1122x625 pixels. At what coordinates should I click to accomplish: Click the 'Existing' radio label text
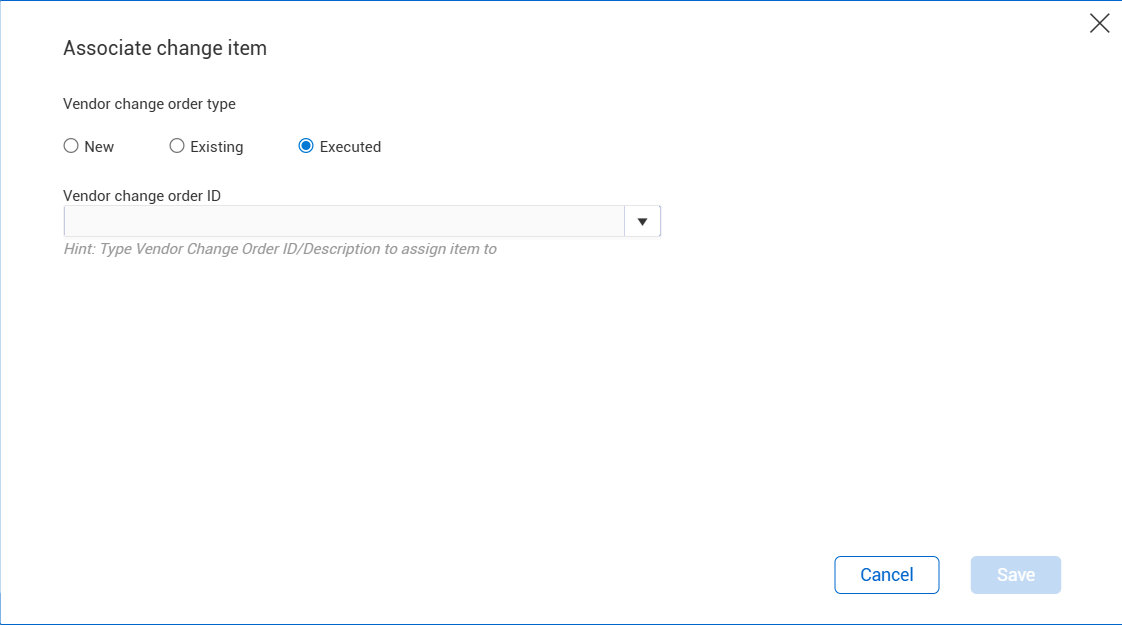pyautogui.click(x=216, y=147)
